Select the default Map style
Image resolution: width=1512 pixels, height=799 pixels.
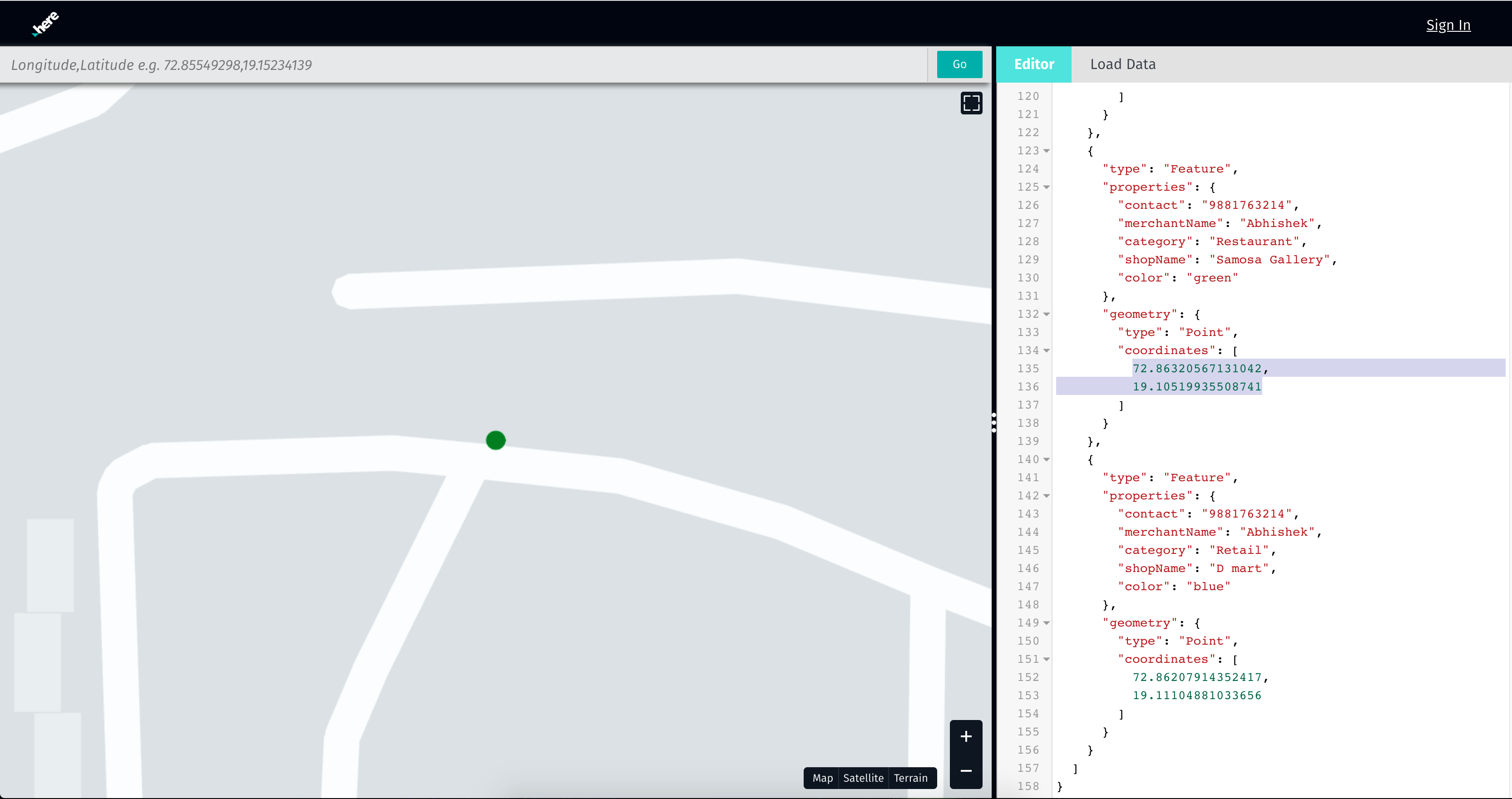(822, 778)
